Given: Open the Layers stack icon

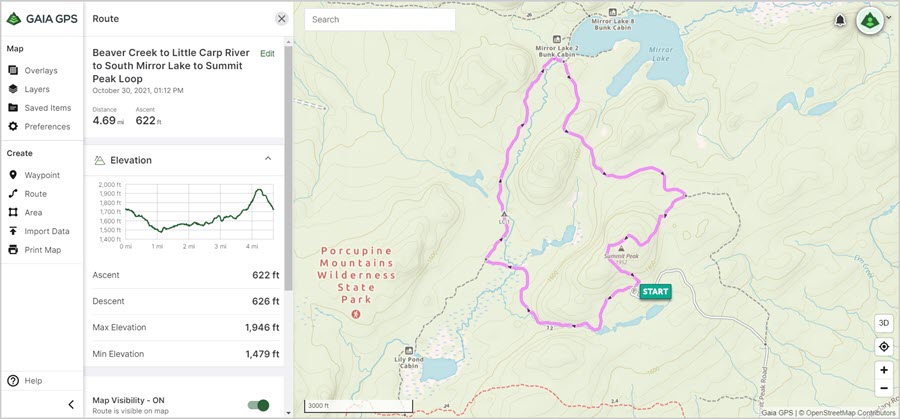Looking at the screenshot, I should [13, 89].
